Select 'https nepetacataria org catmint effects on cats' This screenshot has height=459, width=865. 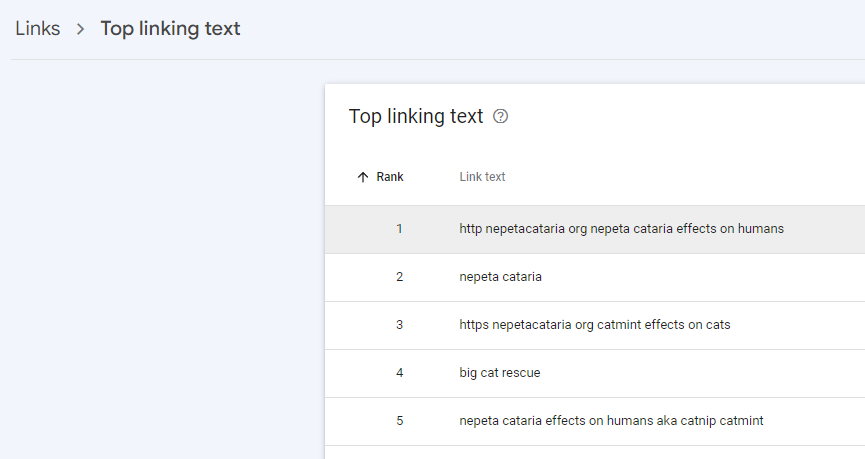pos(595,325)
